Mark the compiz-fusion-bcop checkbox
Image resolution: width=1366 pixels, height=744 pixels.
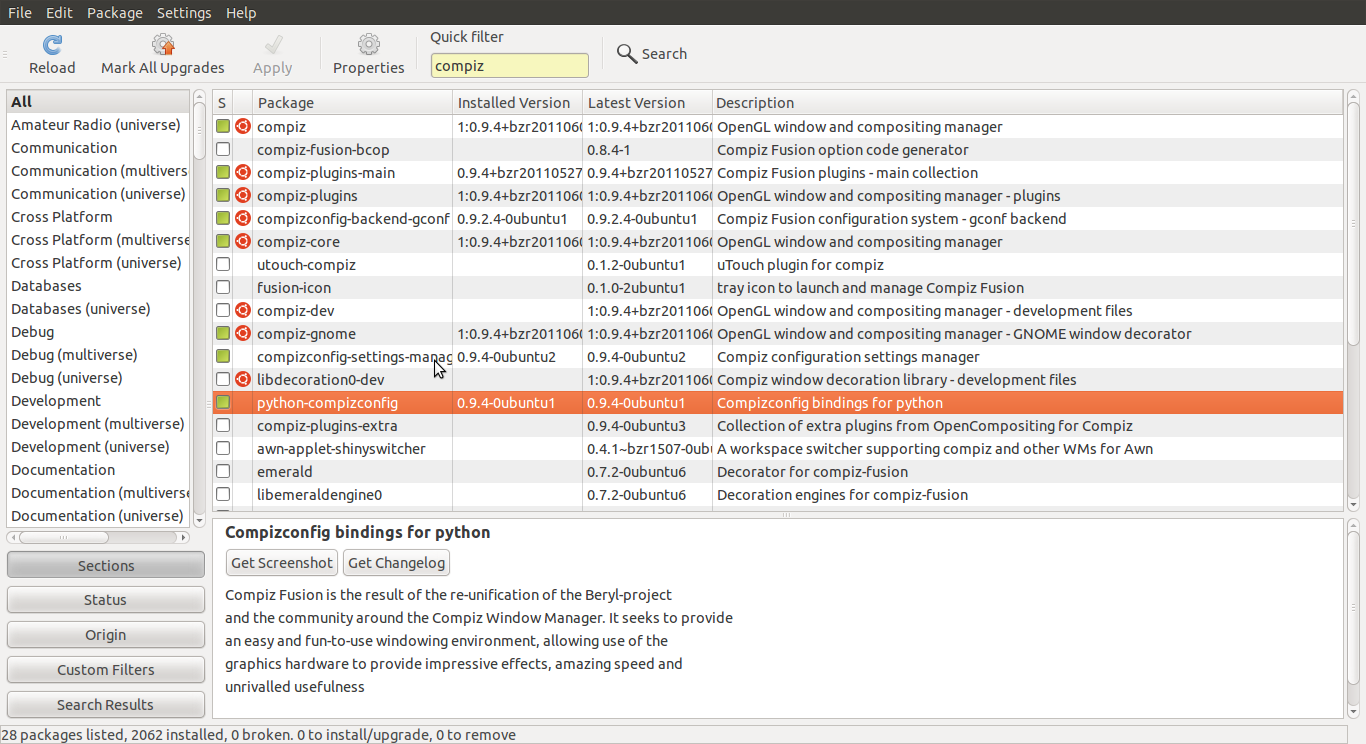223,150
